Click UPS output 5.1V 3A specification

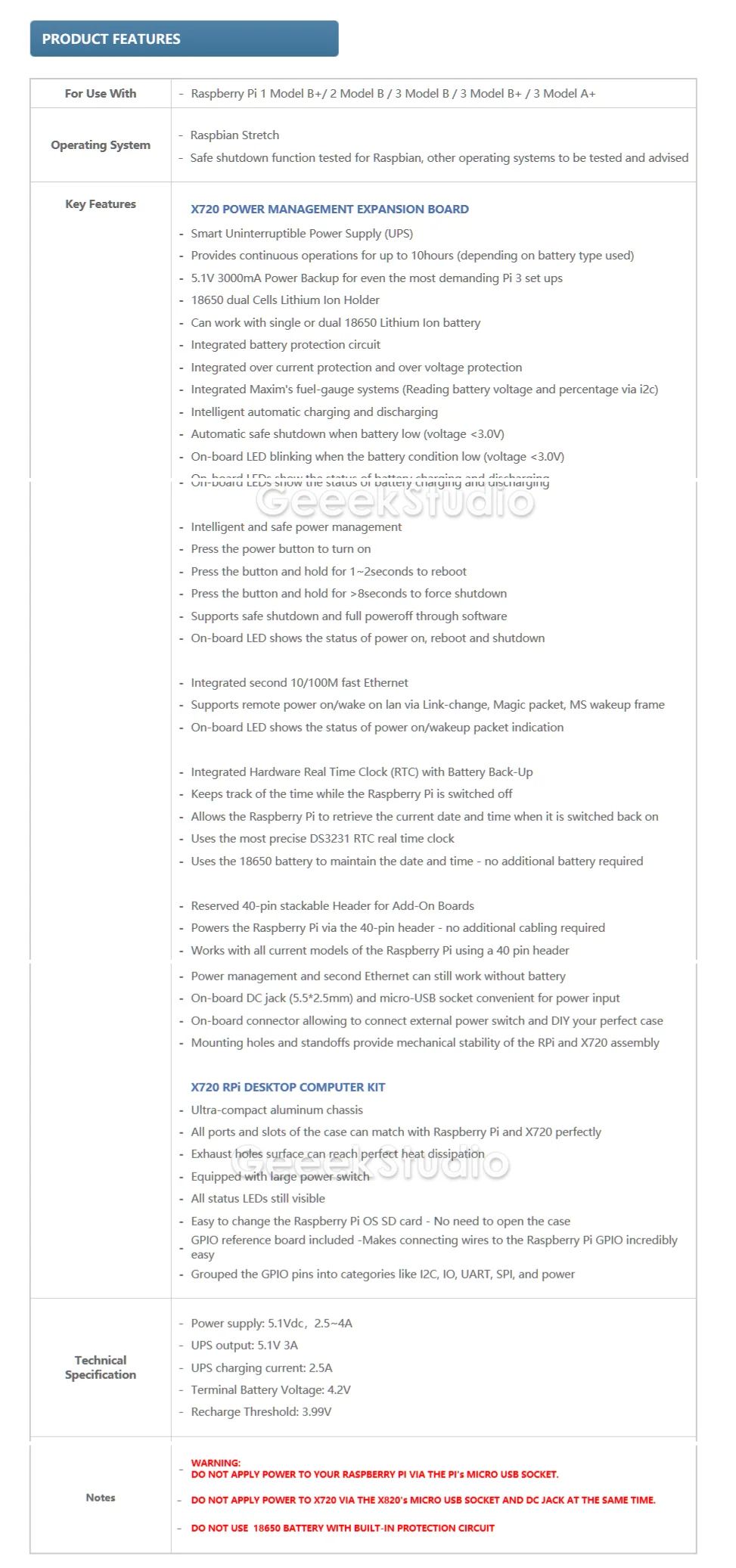(244, 1346)
